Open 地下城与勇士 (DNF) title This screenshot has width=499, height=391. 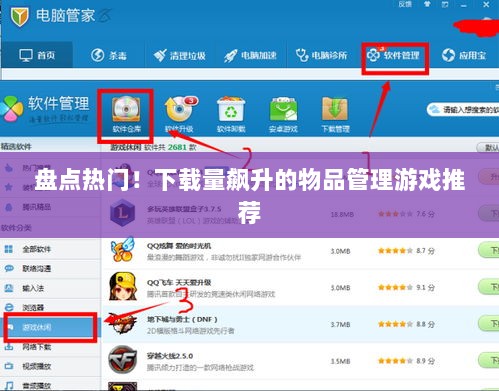pos(182,319)
